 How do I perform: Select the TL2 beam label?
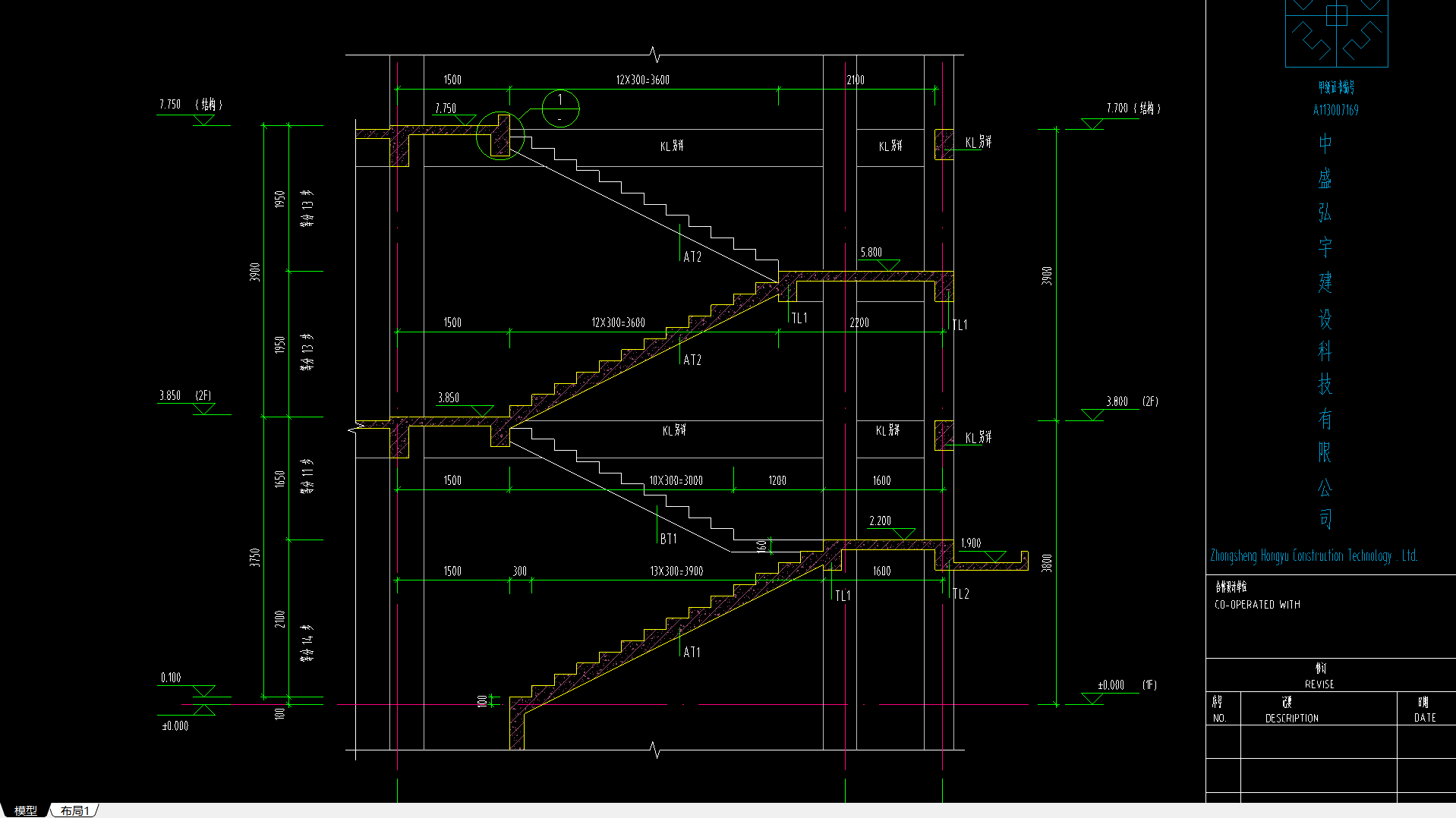click(960, 594)
